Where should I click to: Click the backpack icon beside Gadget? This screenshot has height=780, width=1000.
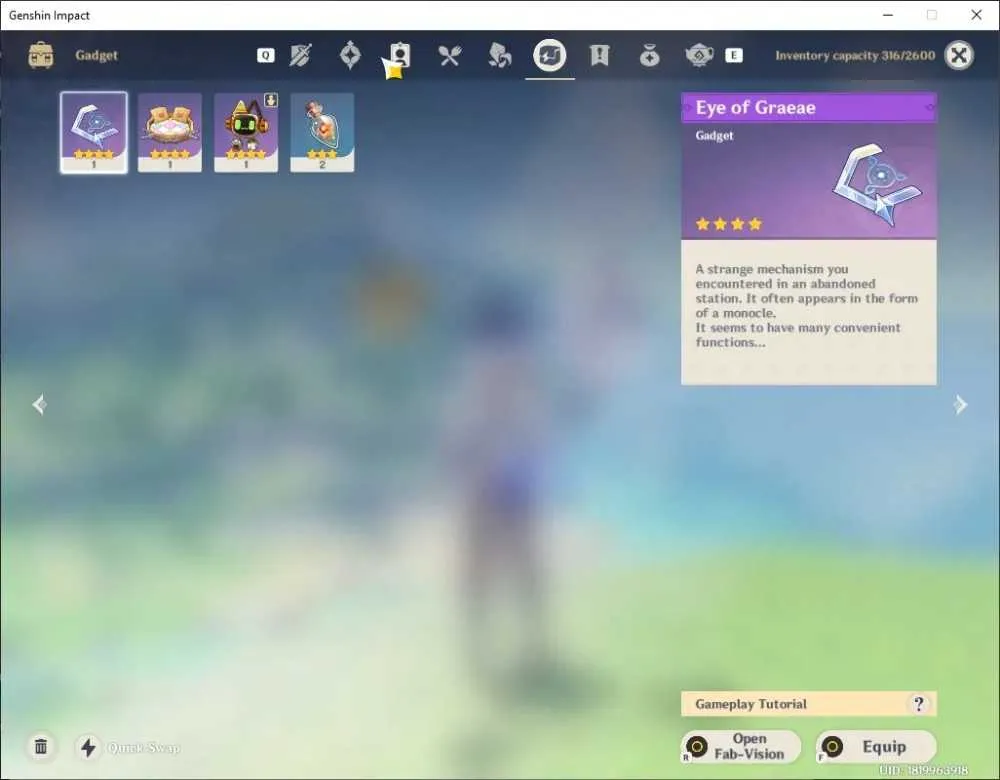41,55
